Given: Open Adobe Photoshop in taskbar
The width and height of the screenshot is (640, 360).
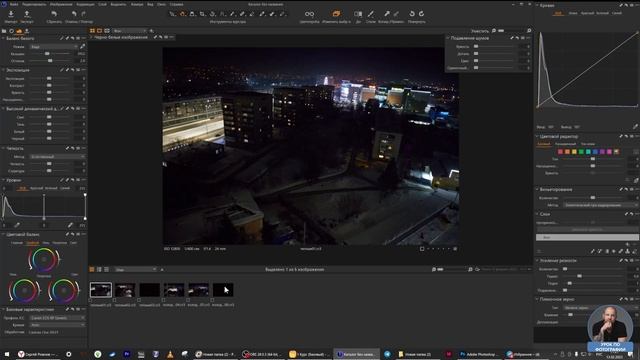Looking at the screenshot, I should [478, 354].
